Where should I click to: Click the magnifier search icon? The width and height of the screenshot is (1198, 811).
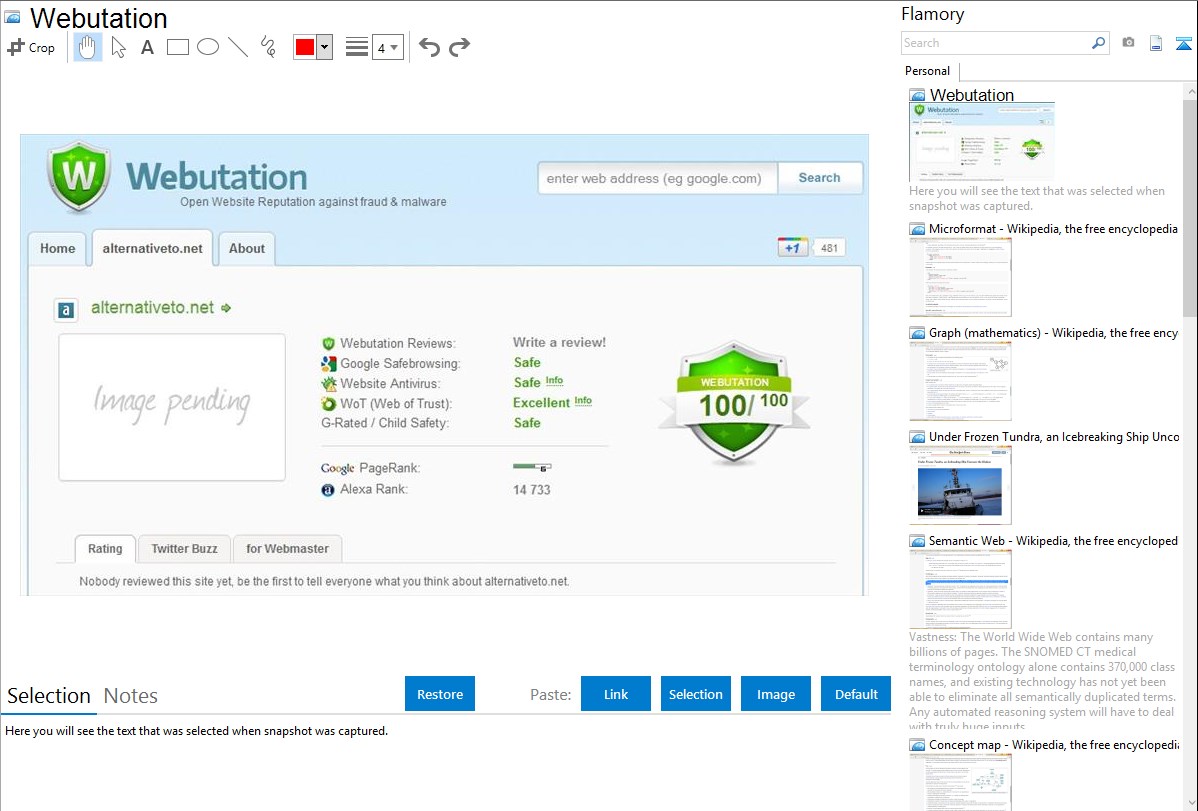[x=1098, y=43]
